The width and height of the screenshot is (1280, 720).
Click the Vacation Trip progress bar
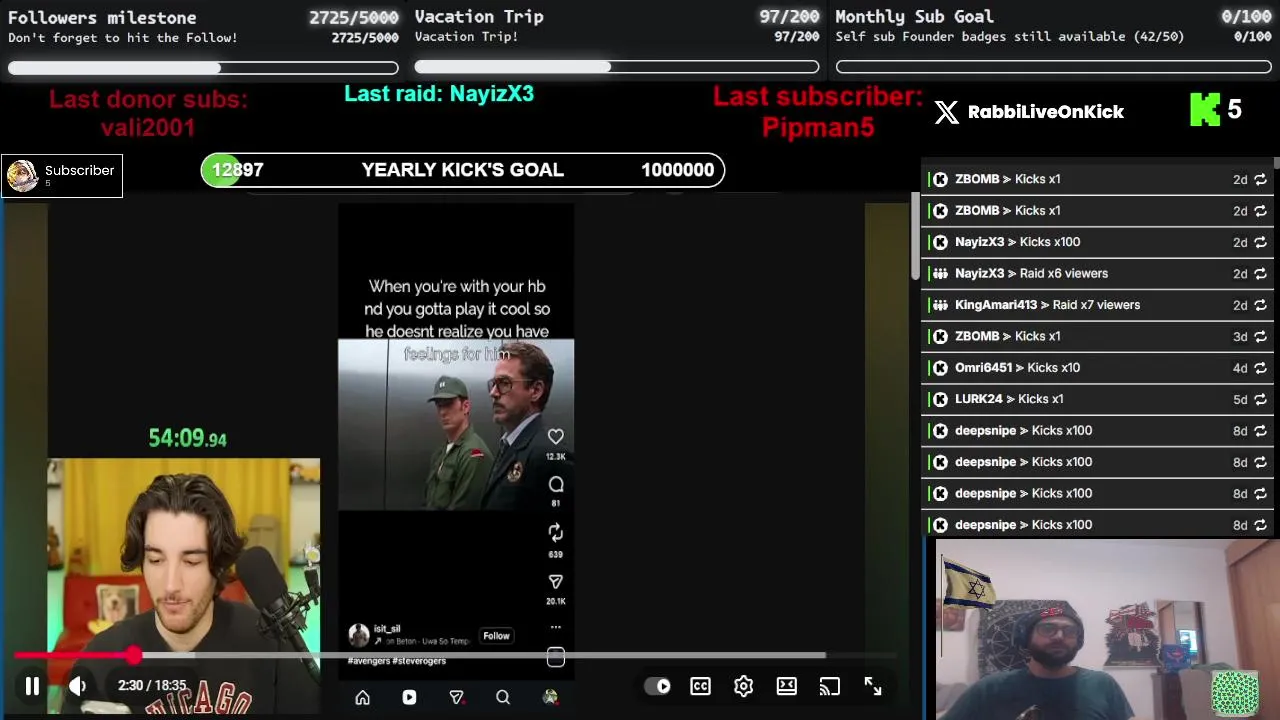[617, 67]
